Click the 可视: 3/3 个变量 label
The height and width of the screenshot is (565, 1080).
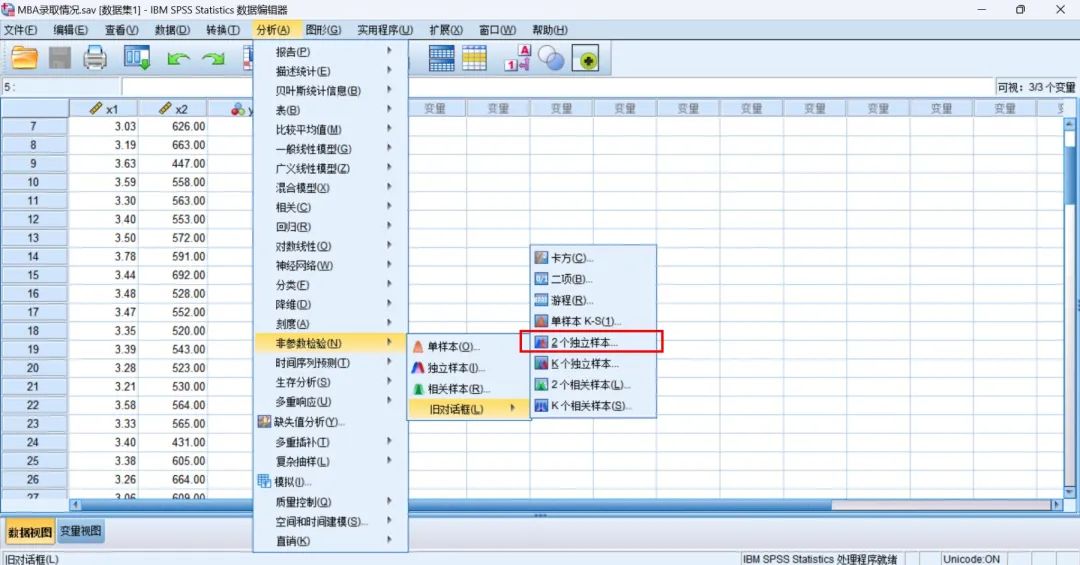pyautogui.click(x=1036, y=88)
